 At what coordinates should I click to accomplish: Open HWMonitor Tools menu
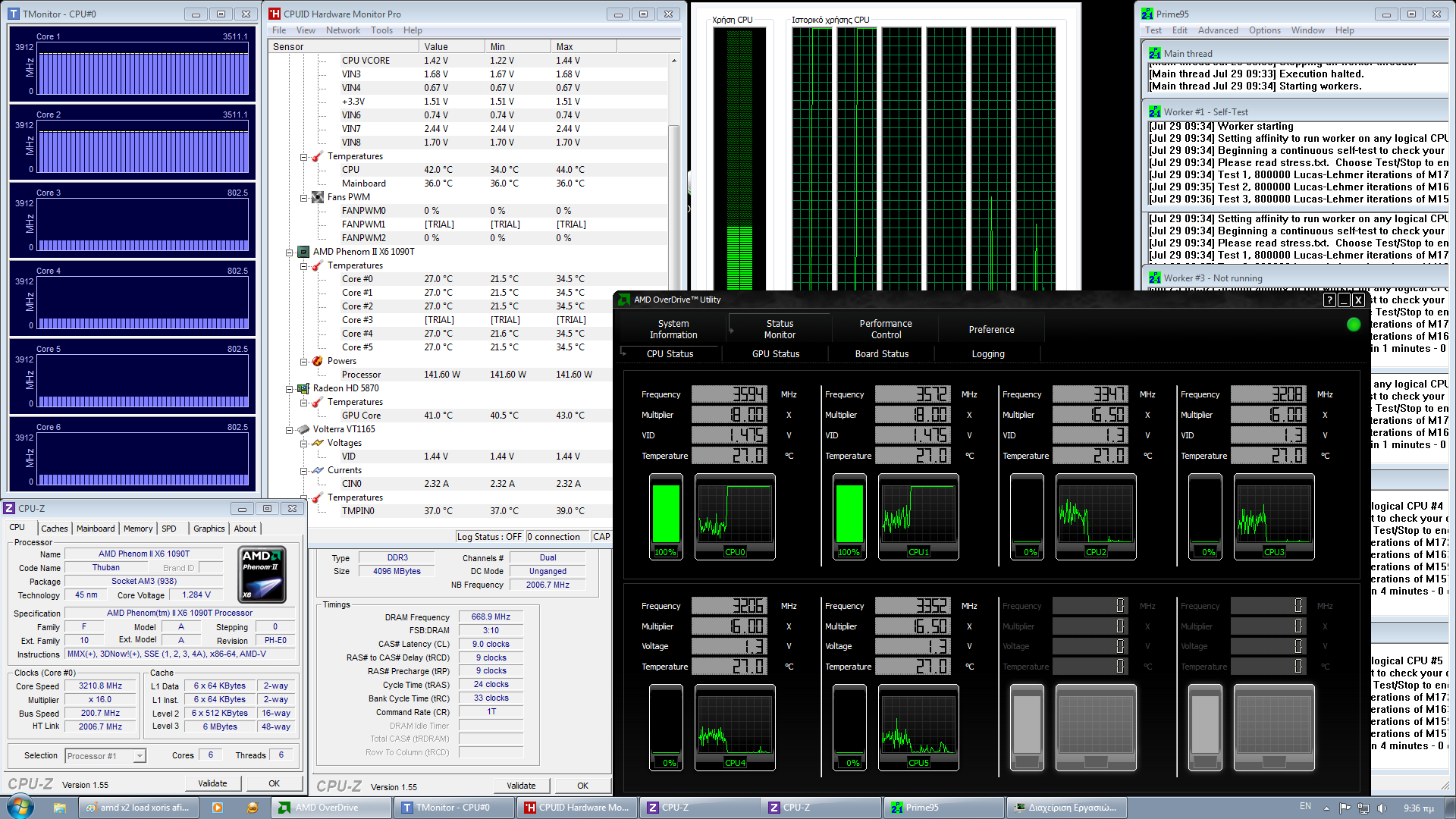tap(381, 30)
